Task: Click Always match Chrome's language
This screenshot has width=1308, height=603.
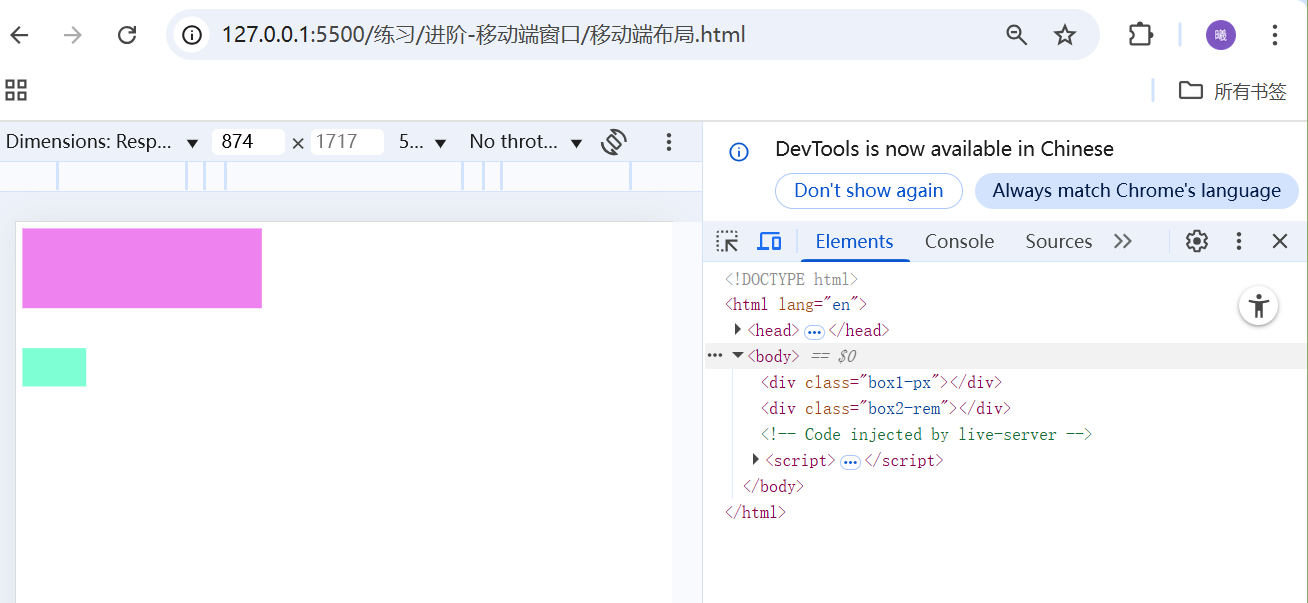Action: point(1137,191)
